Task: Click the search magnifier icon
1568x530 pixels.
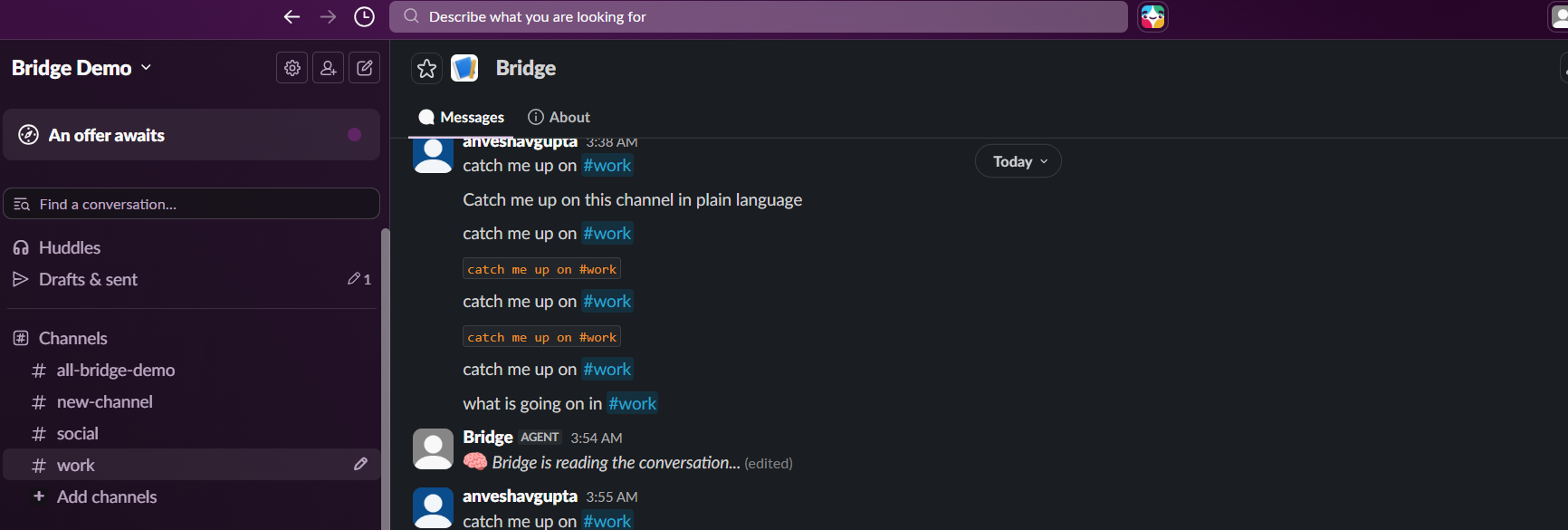Action: pos(411,16)
